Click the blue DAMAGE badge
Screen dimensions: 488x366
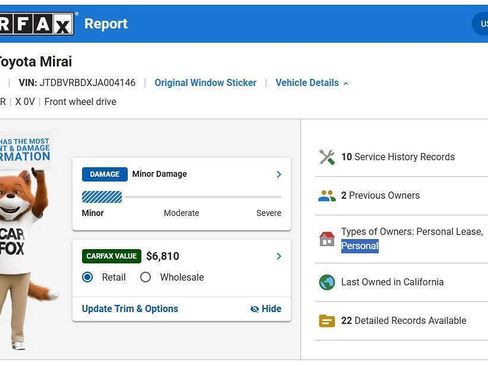tap(105, 174)
